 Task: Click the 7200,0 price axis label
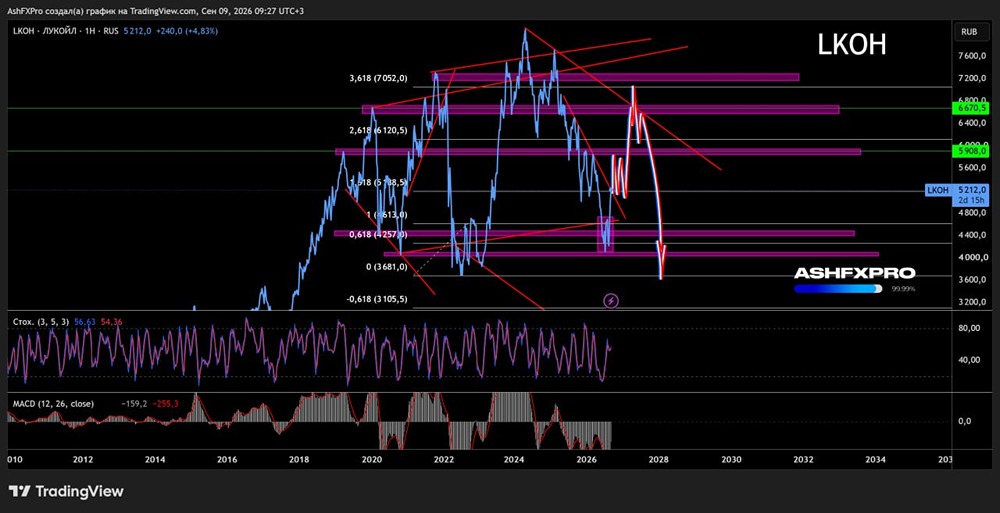pyautogui.click(x=972, y=78)
